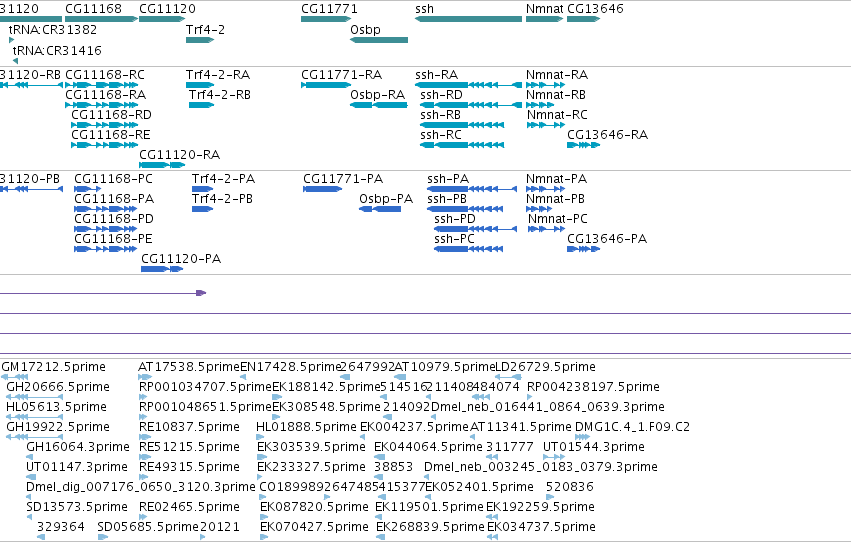Image resolution: width=851 pixels, height=542 pixels.
Task: Select EST SD13573.5prime
Action: click(77, 507)
